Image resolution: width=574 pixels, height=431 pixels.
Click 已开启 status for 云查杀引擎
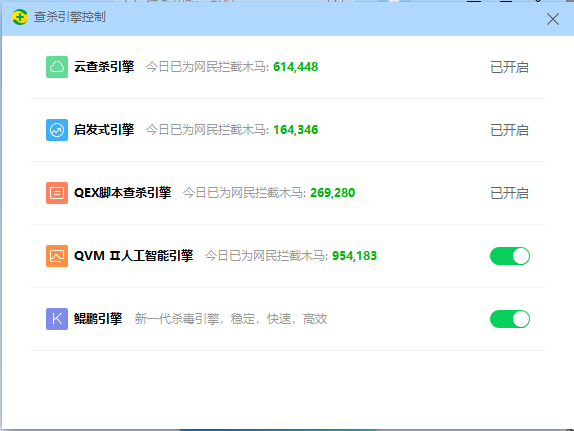(x=509, y=67)
